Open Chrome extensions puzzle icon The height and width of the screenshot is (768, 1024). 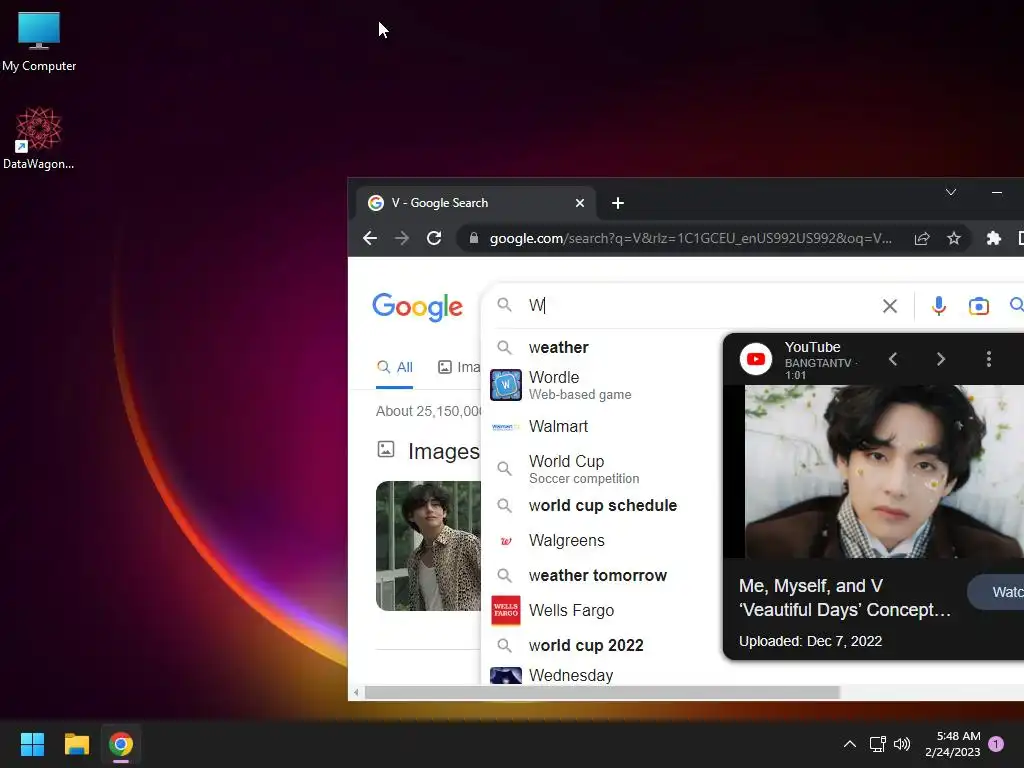click(993, 238)
